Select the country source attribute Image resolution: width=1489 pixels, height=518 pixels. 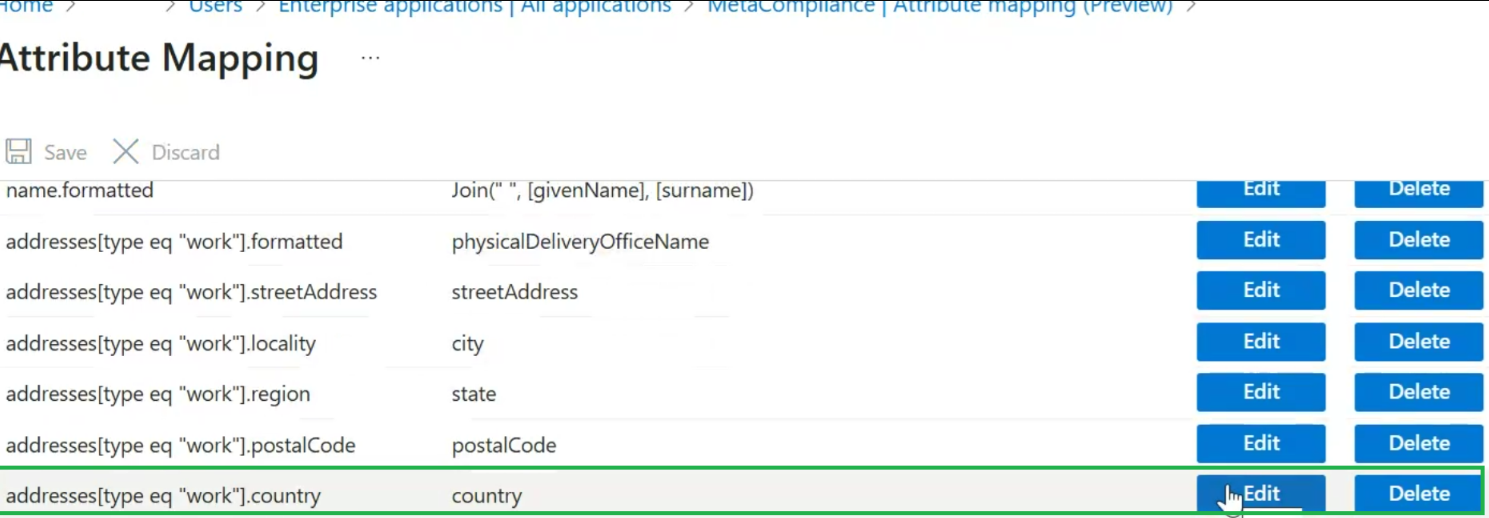click(487, 496)
